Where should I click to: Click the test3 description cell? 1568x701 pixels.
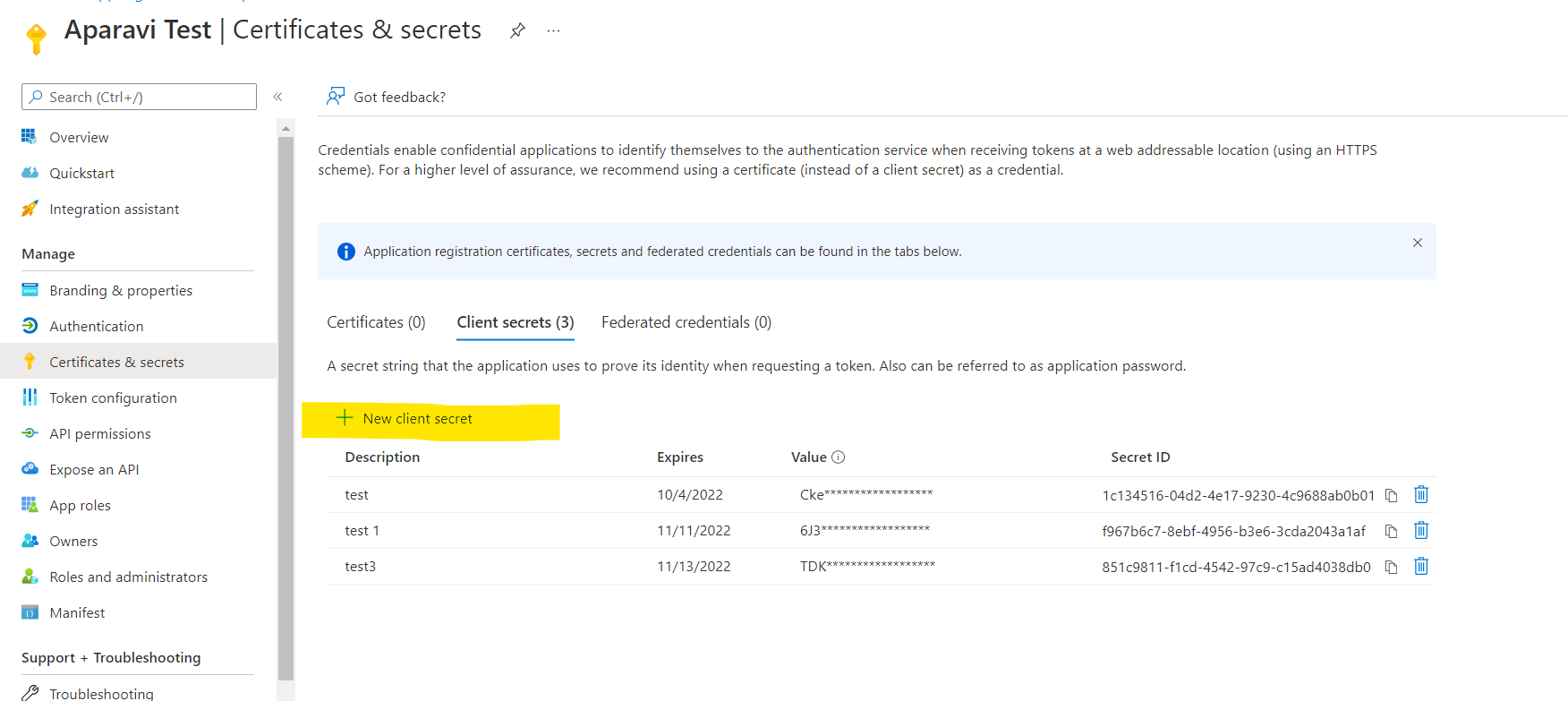pyautogui.click(x=360, y=566)
